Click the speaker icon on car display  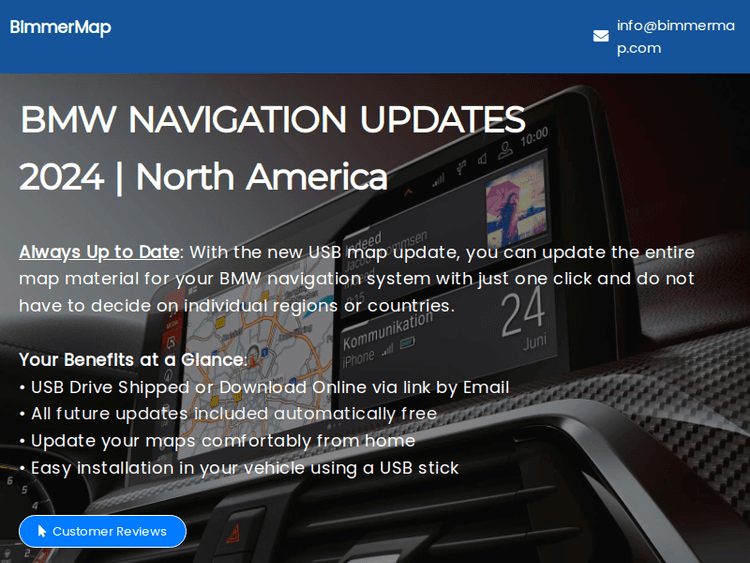(x=482, y=159)
